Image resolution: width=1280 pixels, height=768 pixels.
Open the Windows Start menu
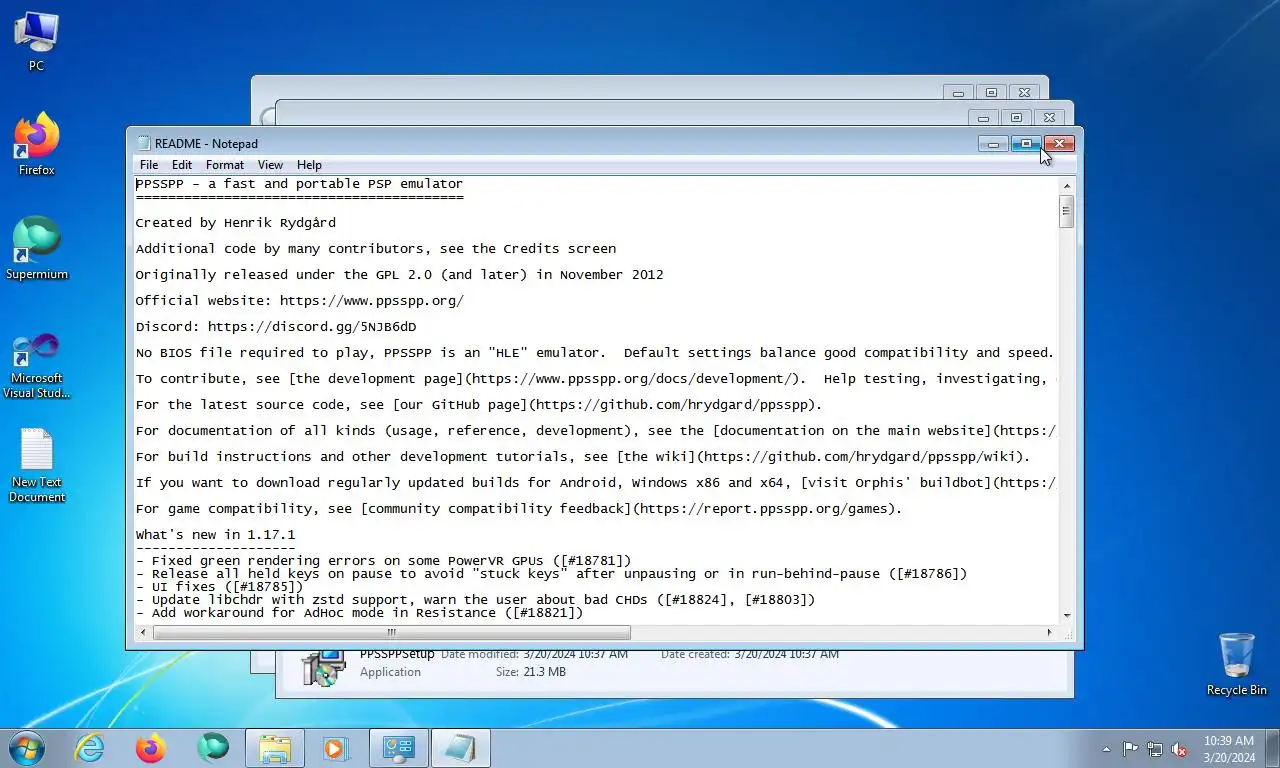(26, 747)
